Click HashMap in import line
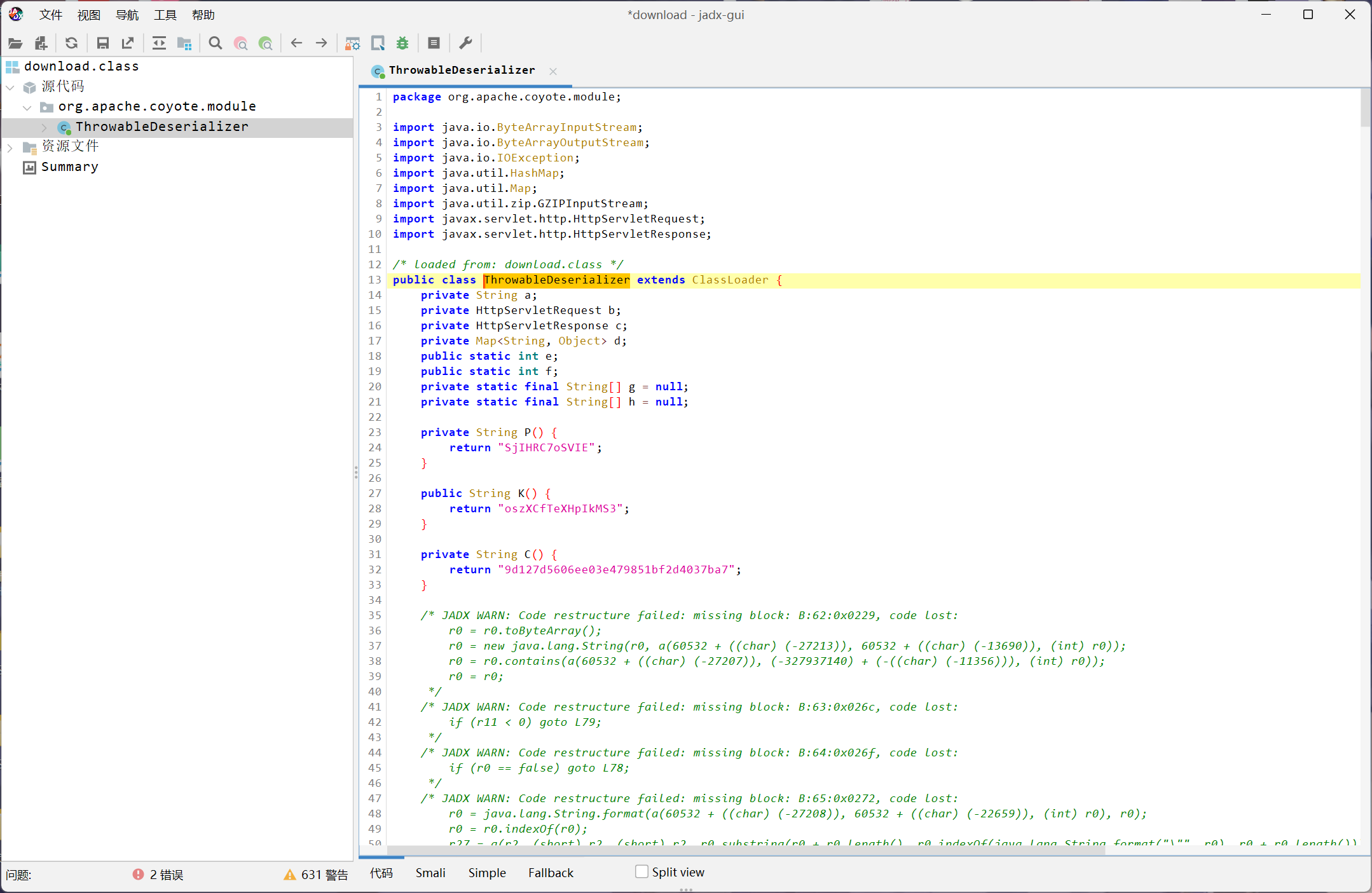The height and width of the screenshot is (893, 1372). [534, 173]
